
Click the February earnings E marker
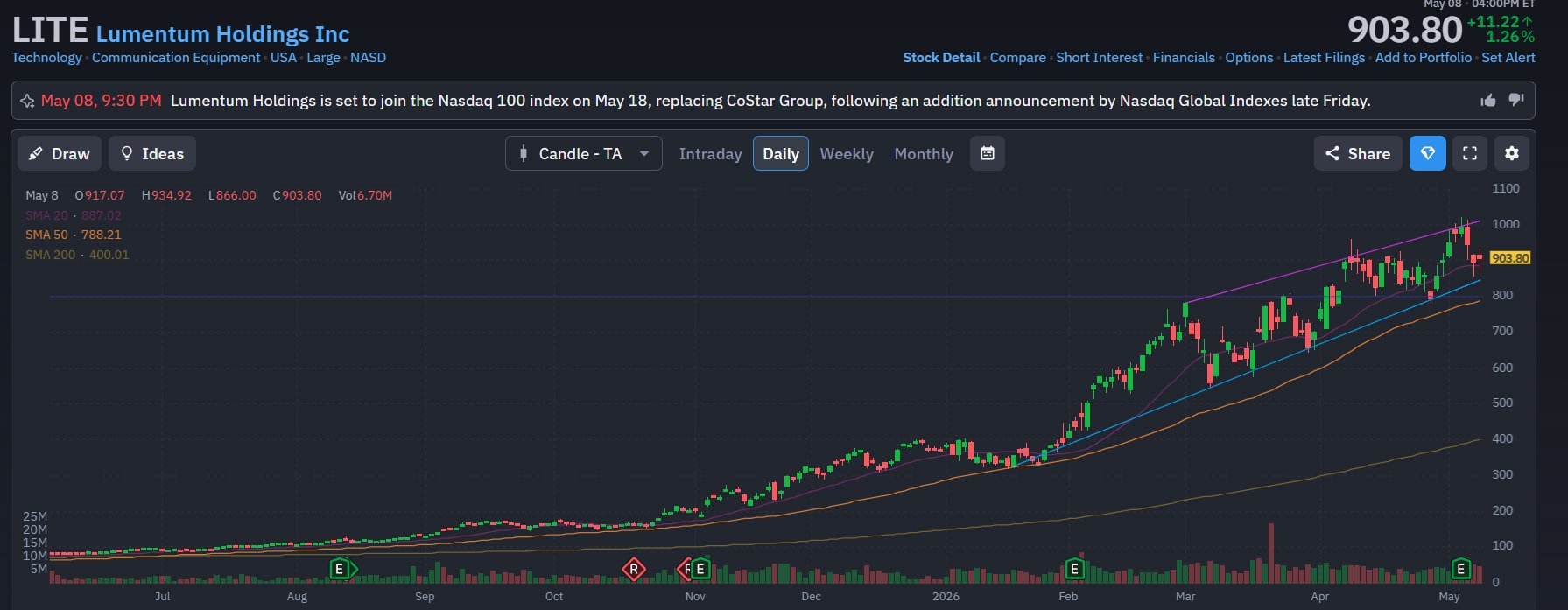(1074, 570)
